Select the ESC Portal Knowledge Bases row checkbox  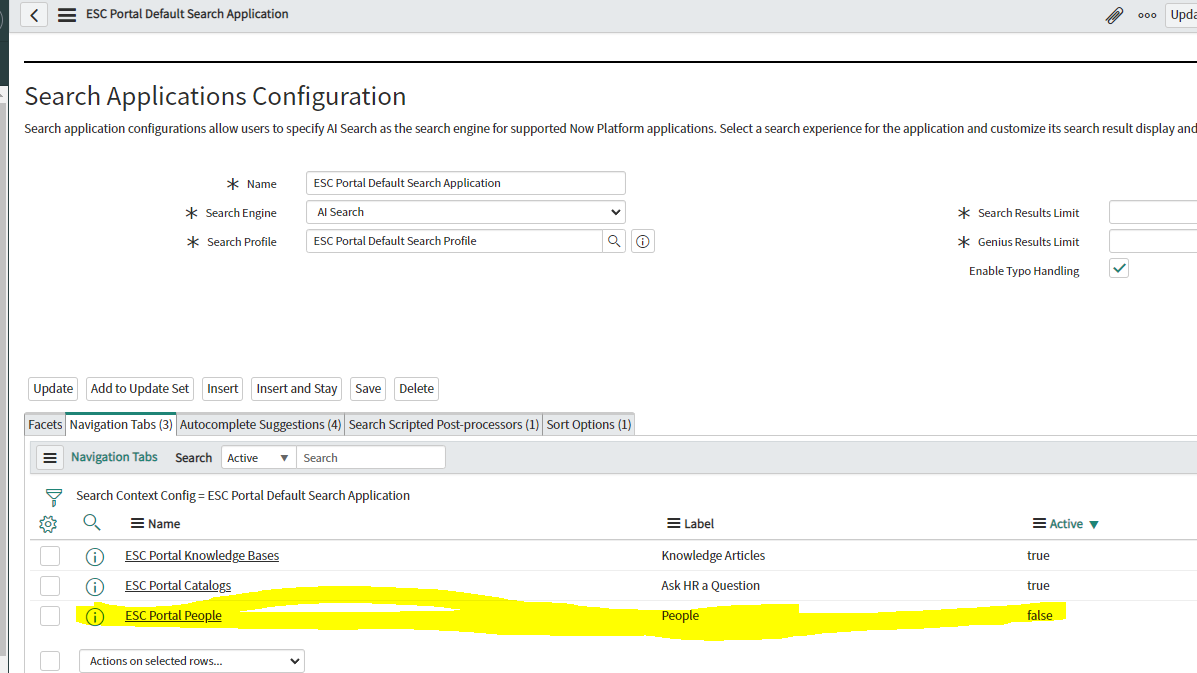pos(50,556)
